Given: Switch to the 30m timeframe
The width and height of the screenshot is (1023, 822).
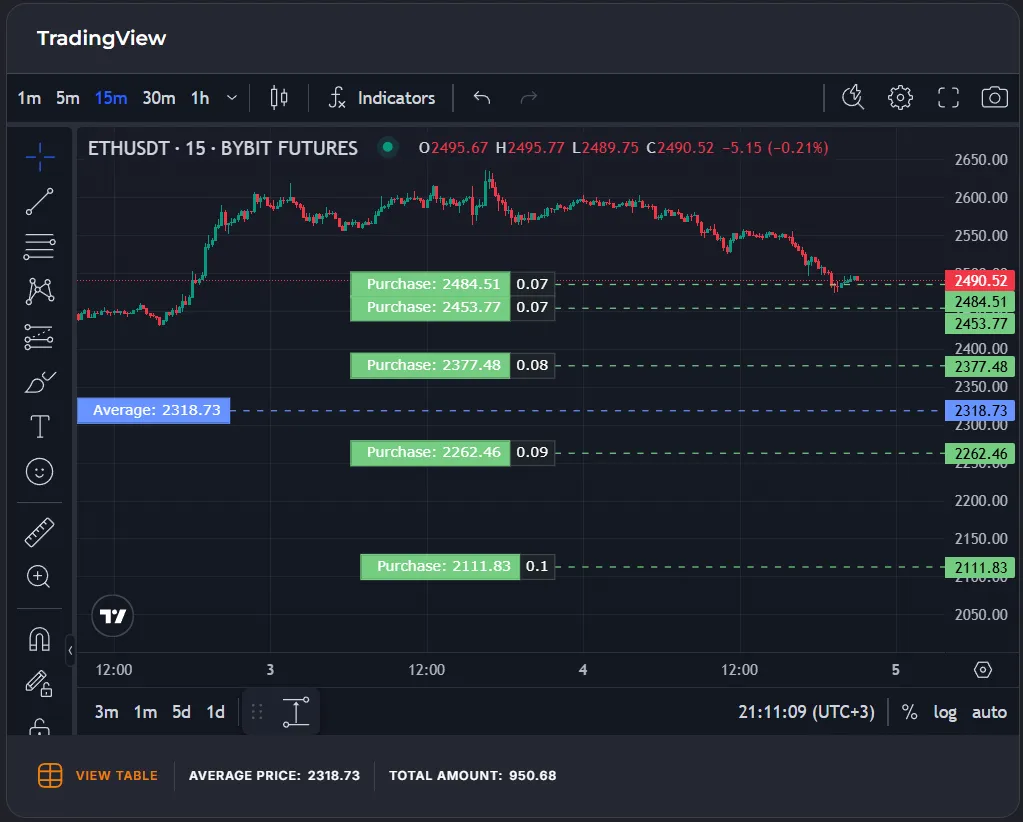Looking at the screenshot, I should click(158, 97).
